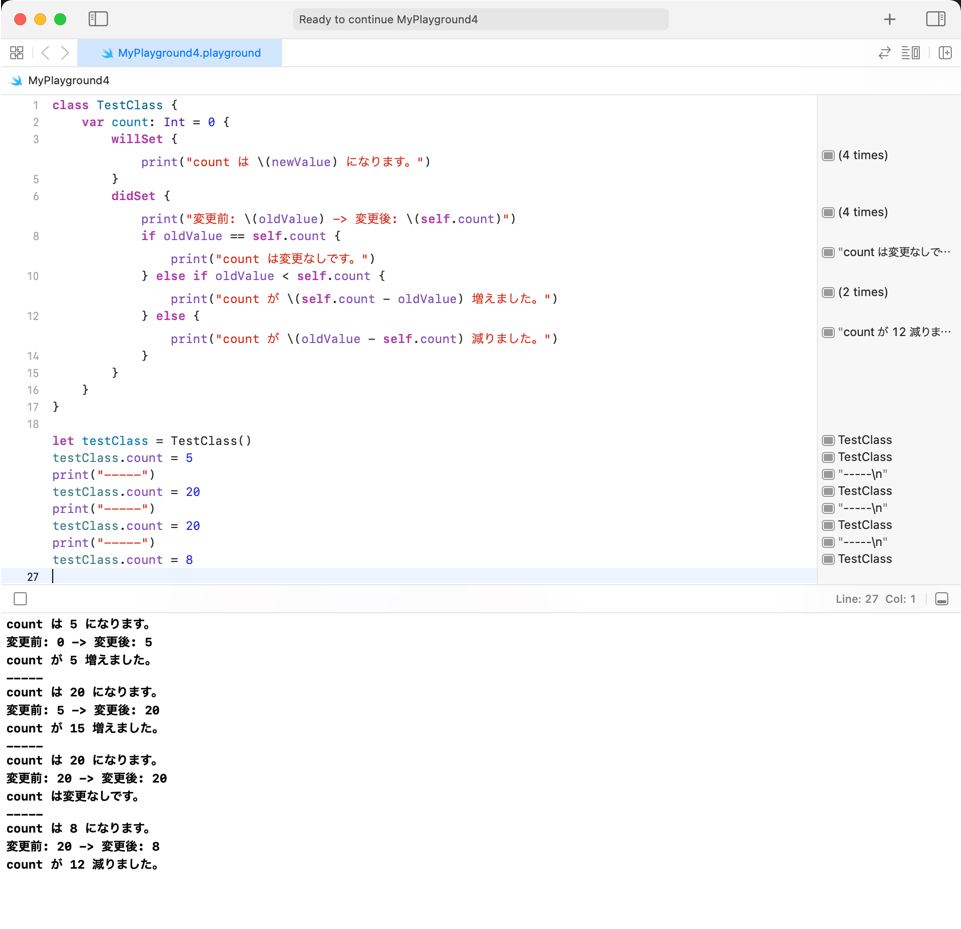Click the code review arrows icon
The image size is (961, 929).
click(884, 53)
